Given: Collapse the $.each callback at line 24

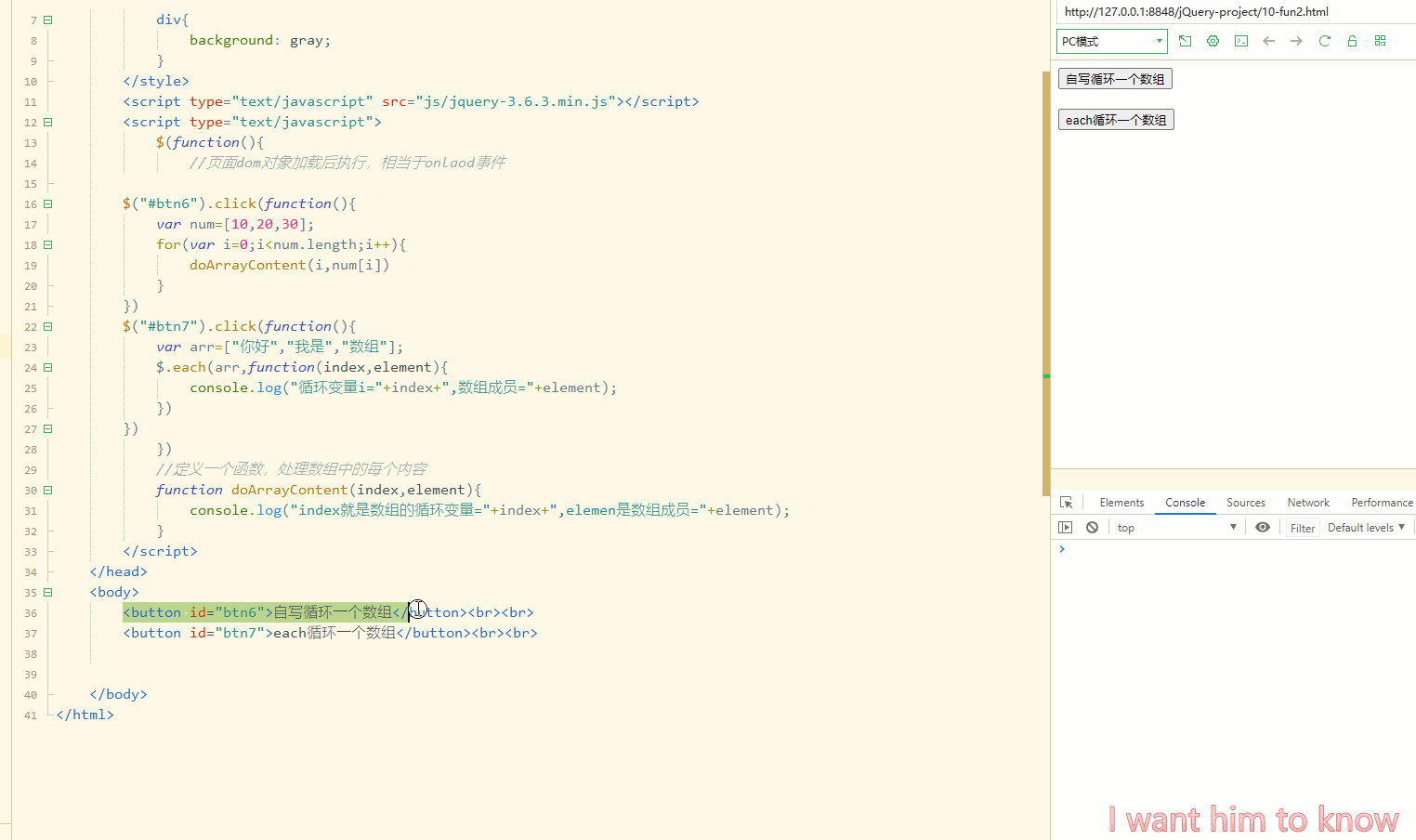Looking at the screenshot, I should [47, 367].
